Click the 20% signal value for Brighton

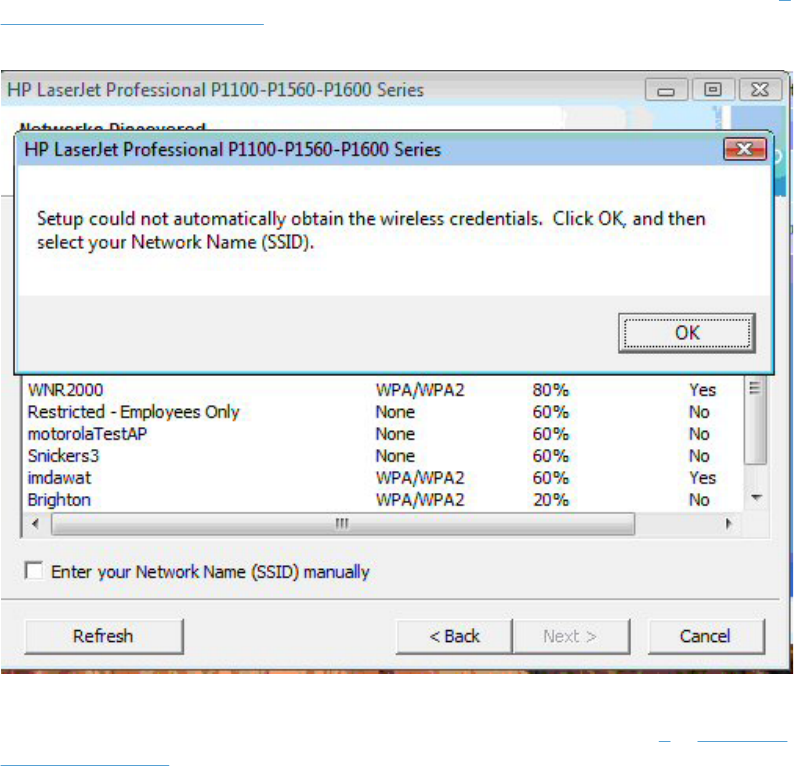(x=550, y=500)
